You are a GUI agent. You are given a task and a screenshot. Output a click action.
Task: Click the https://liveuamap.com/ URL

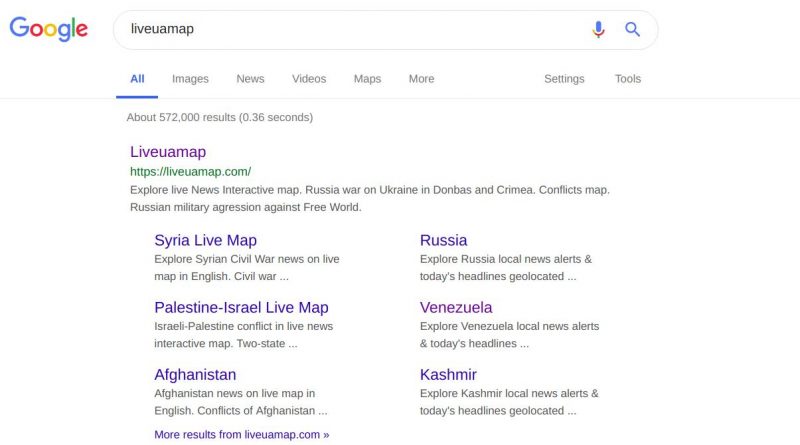tap(190, 172)
